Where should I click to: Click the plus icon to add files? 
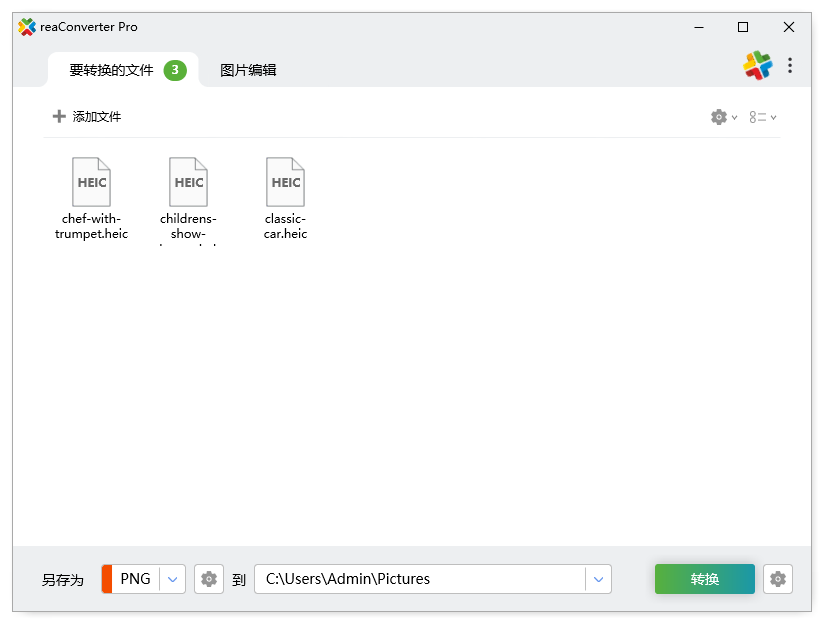click(x=59, y=117)
